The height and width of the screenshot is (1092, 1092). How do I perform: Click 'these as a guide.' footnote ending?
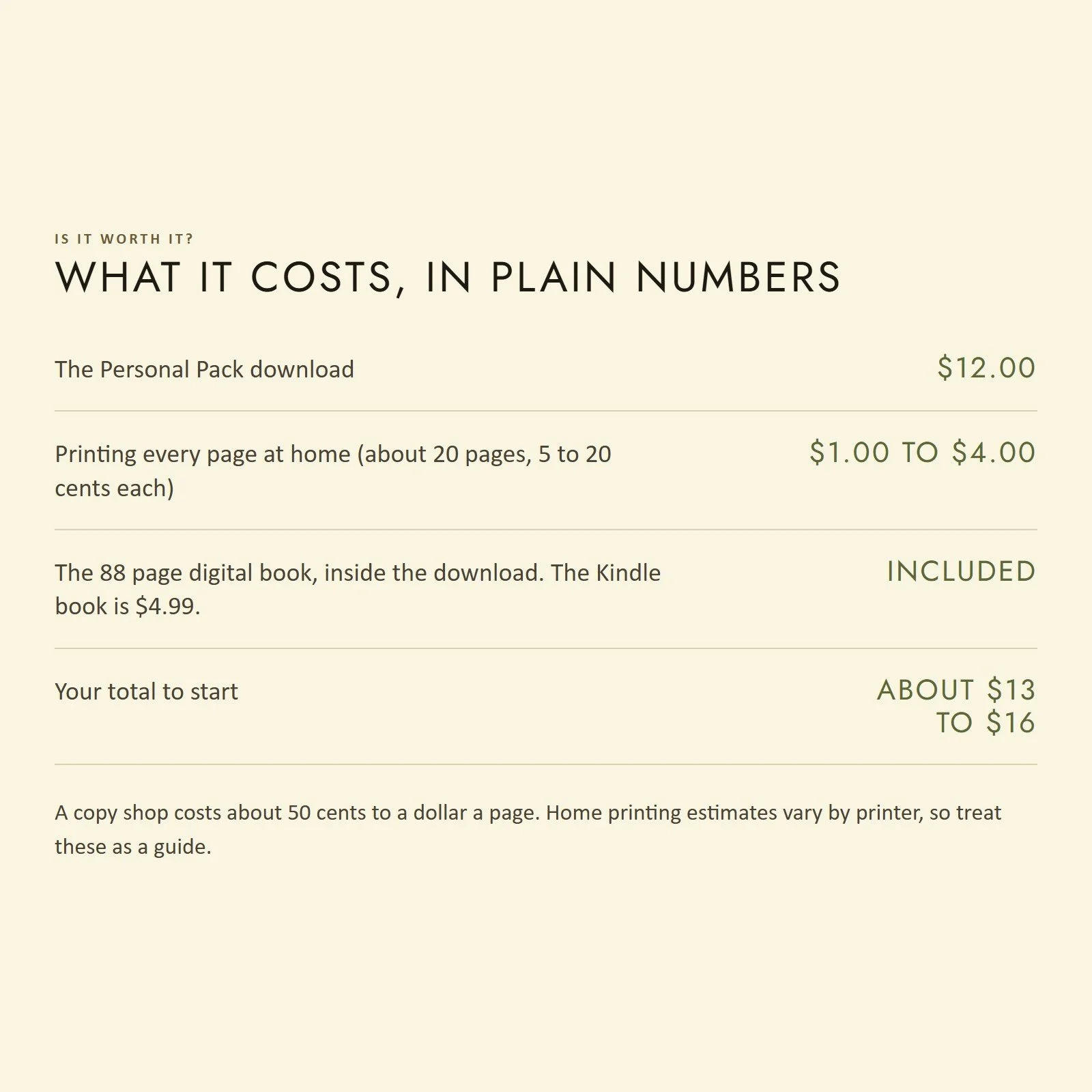[133, 847]
